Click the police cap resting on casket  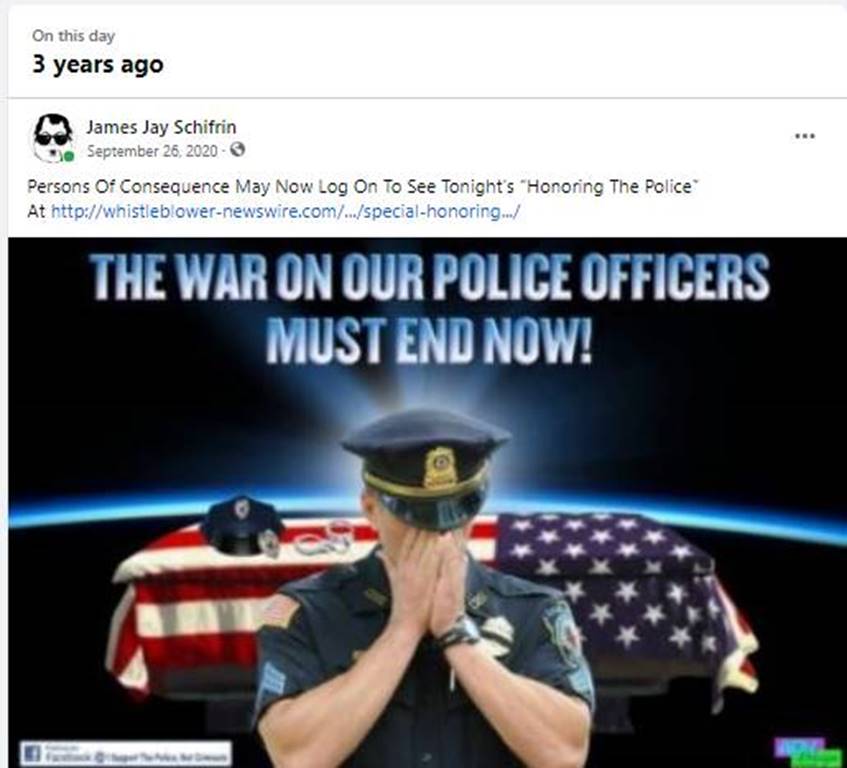pyautogui.click(x=243, y=525)
